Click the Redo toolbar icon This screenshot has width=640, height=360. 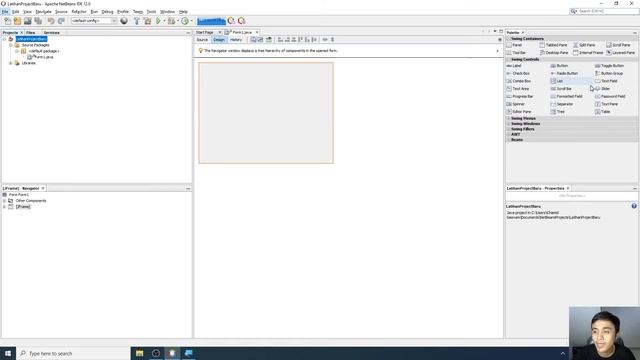pyautogui.click(x=61, y=21)
